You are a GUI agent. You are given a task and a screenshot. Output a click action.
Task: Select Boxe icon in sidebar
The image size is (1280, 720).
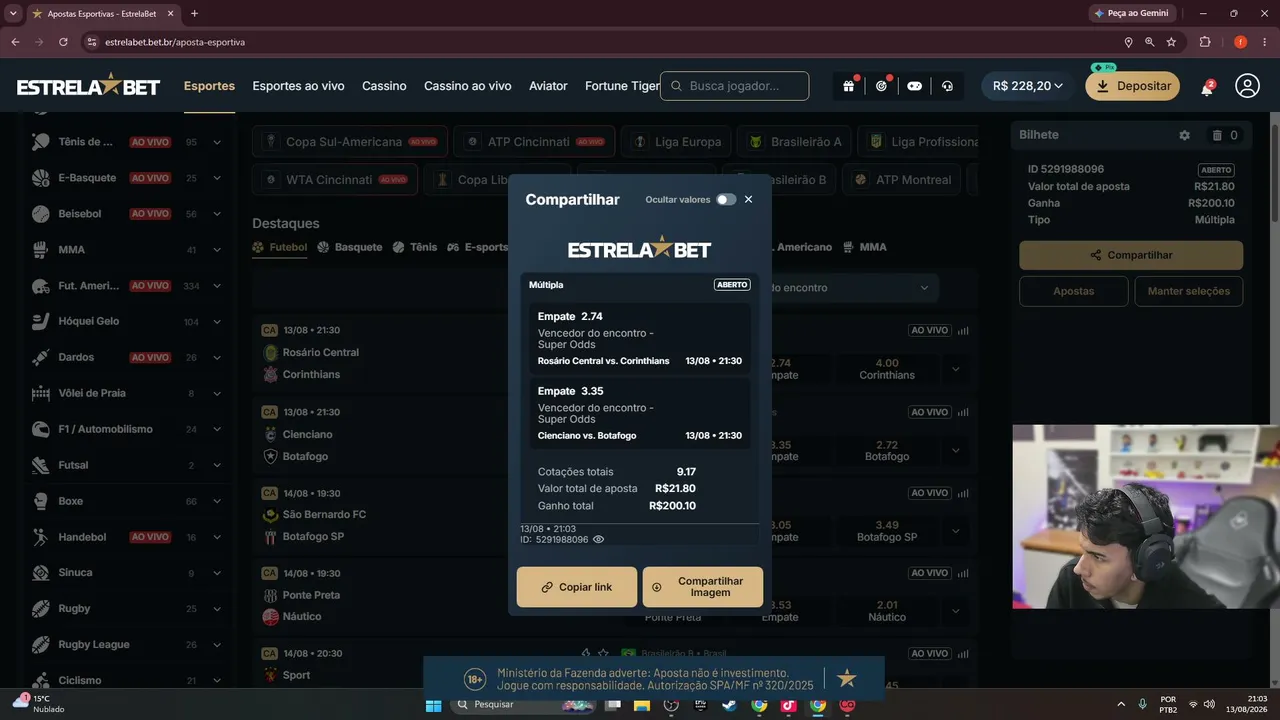click(x=41, y=501)
